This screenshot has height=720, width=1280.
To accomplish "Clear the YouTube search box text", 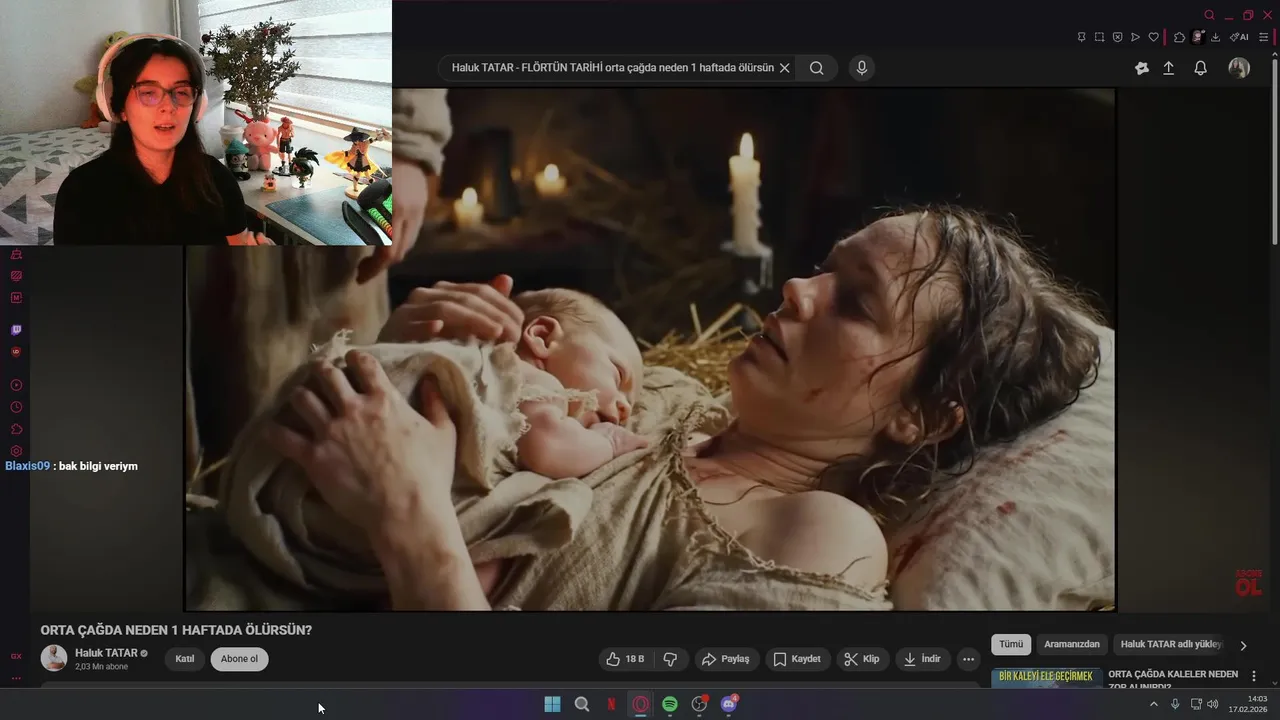I will [x=785, y=68].
